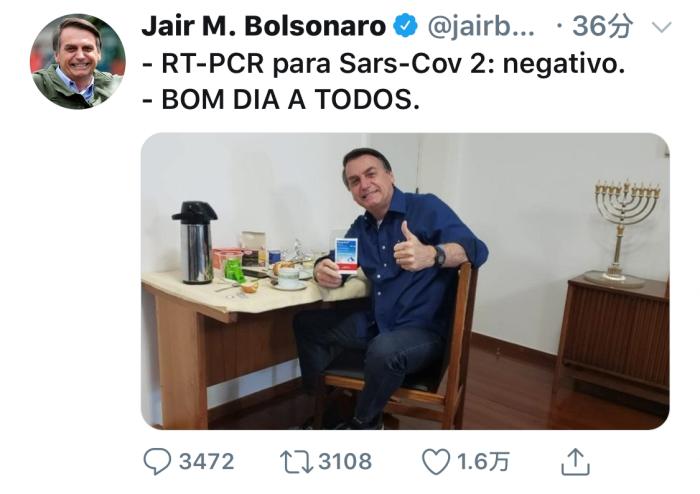Click the black thermos in the photo
The width and height of the screenshot is (700, 494).
196,243
